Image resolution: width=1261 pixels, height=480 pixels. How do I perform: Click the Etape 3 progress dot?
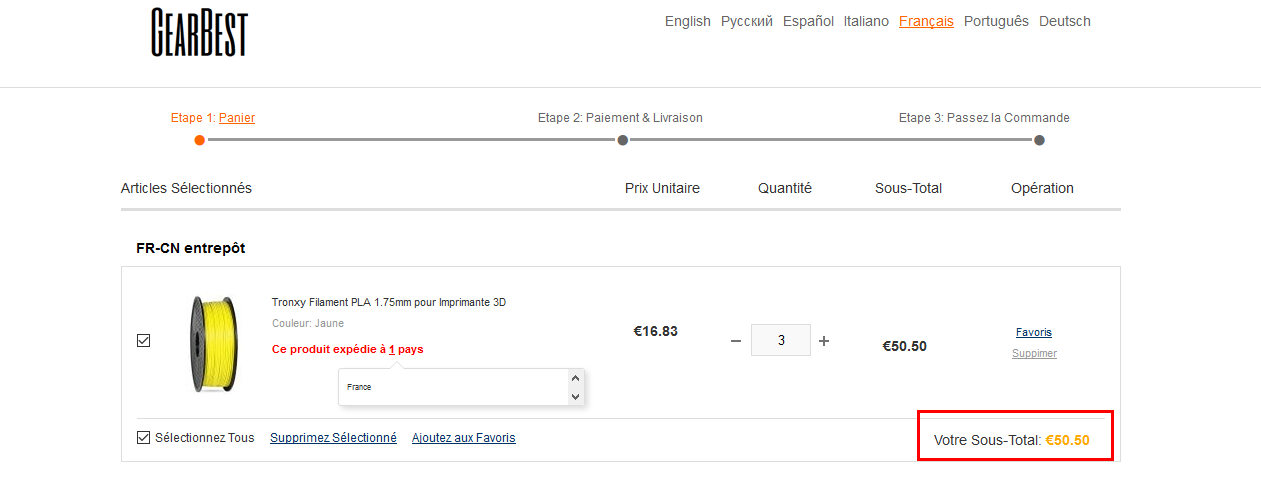point(1040,140)
